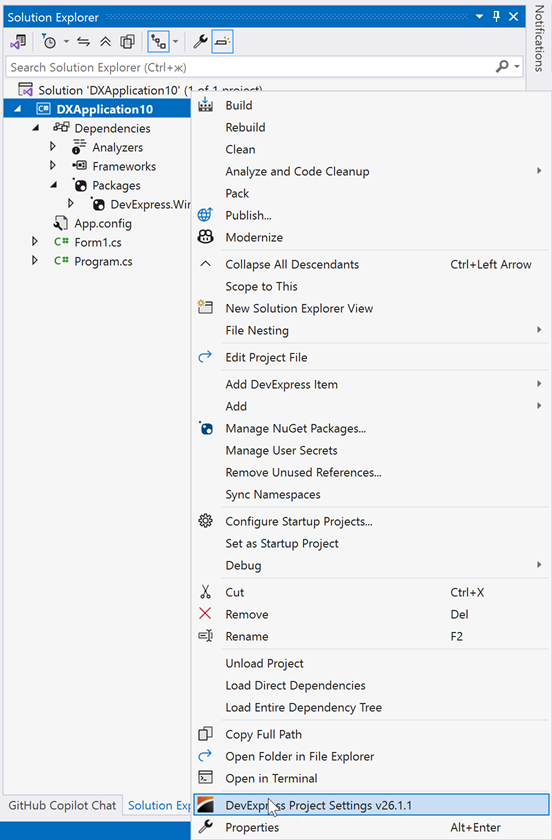The height and width of the screenshot is (840, 552).
Task: Click the Build icon in context menu
Action: [205, 105]
